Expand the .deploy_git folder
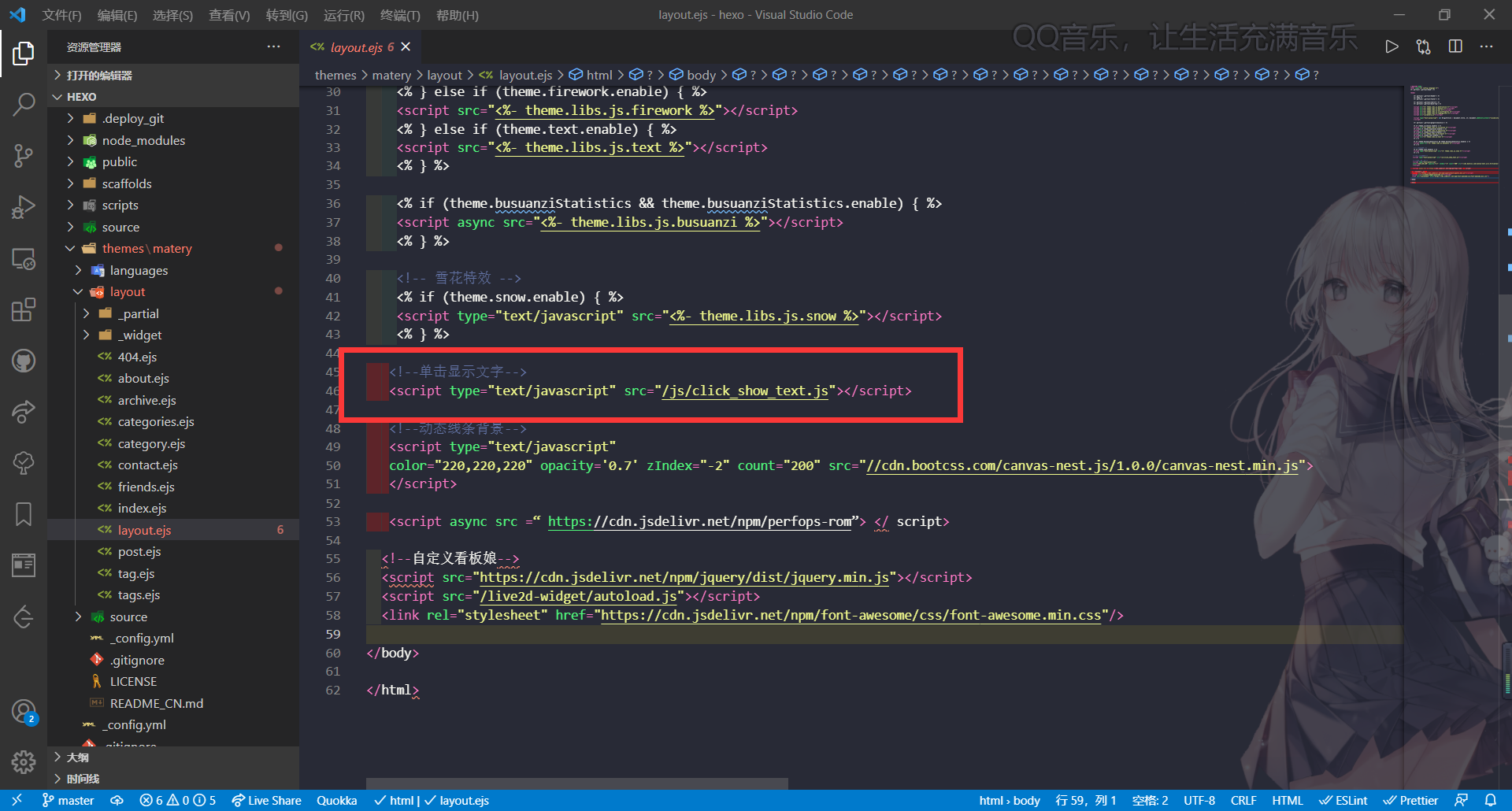The width and height of the screenshot is (1512, 811). coord(173,118)
